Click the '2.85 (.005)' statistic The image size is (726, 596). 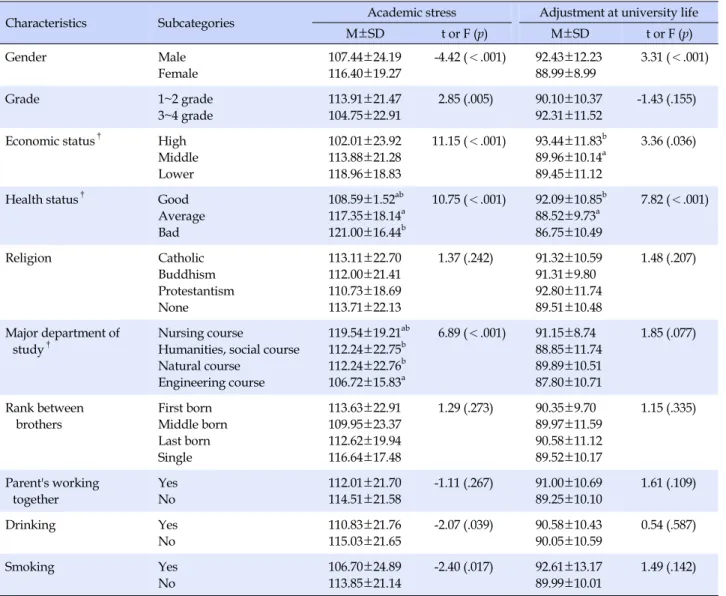[x=465, y=99]
